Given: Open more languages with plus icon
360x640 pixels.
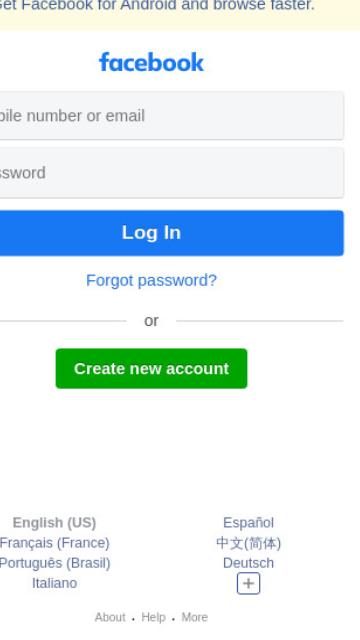Looking at the screenshot, I should (x=248, y=583).
